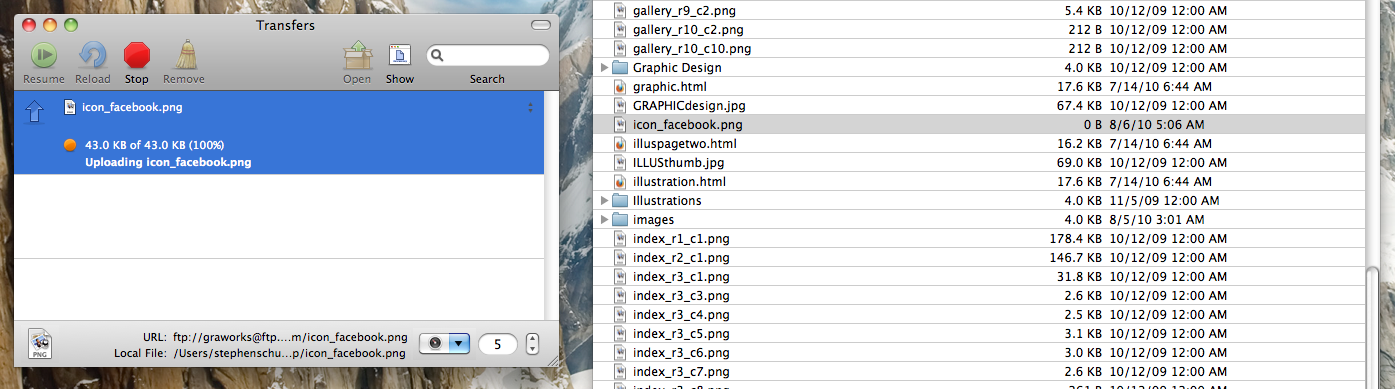
Task: Select the index_r2_c1.png row
Action: [x=979, y=258]
